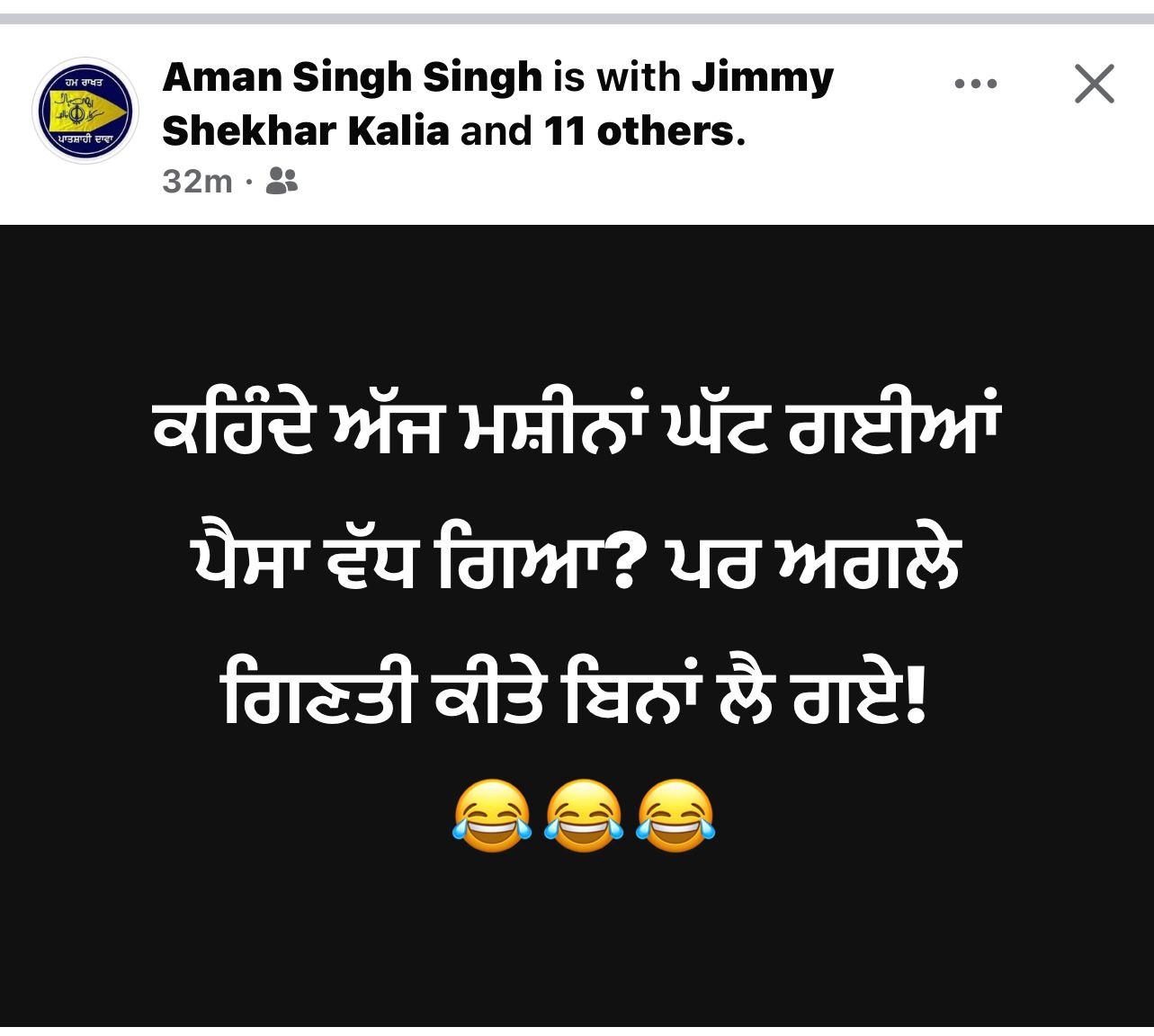Click the third Punjabi line ending with exclamation
The height and width of the screenshot is (1036, 1154).
pos(574,696)
